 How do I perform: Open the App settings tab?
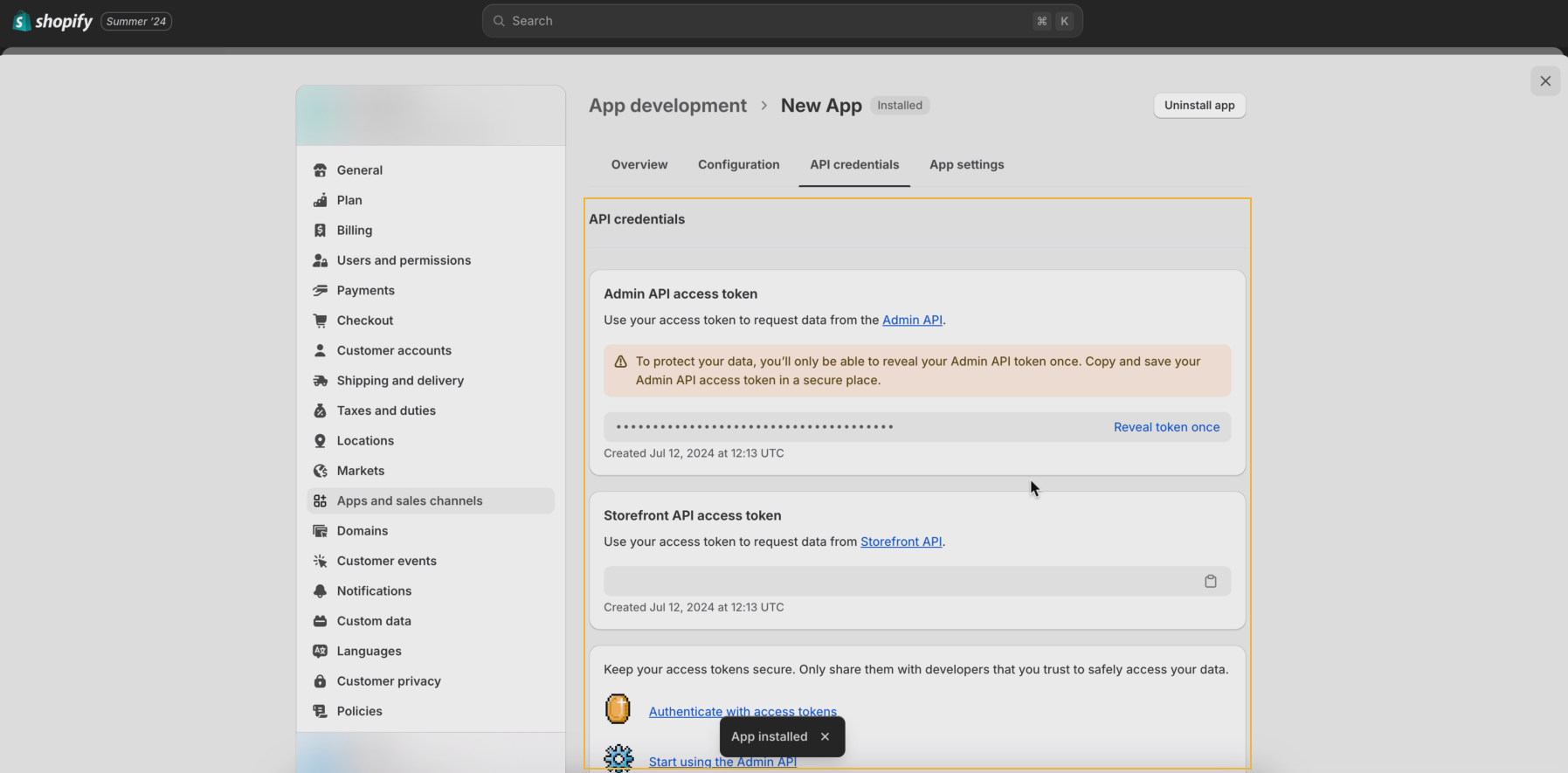pos(967,164)
